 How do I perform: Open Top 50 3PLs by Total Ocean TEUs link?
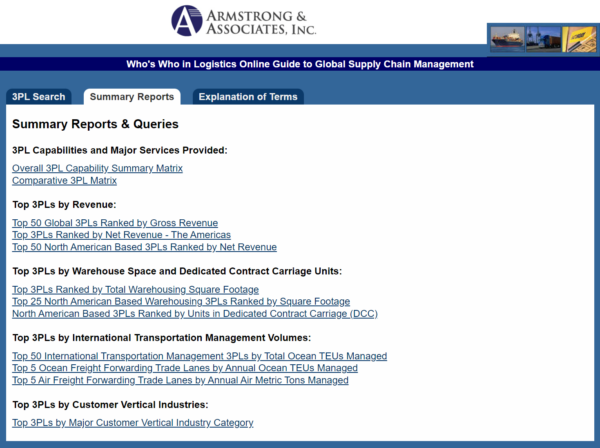(x=199, y=356)
